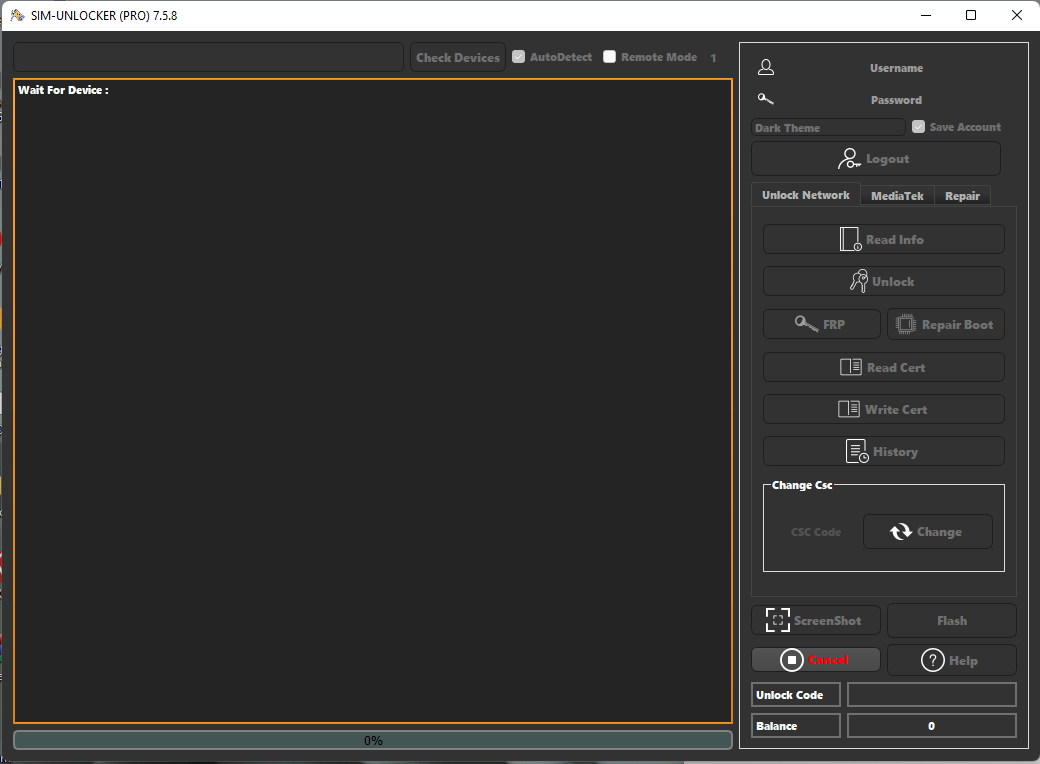Click the FRP key icon

[x=806, y=324]
